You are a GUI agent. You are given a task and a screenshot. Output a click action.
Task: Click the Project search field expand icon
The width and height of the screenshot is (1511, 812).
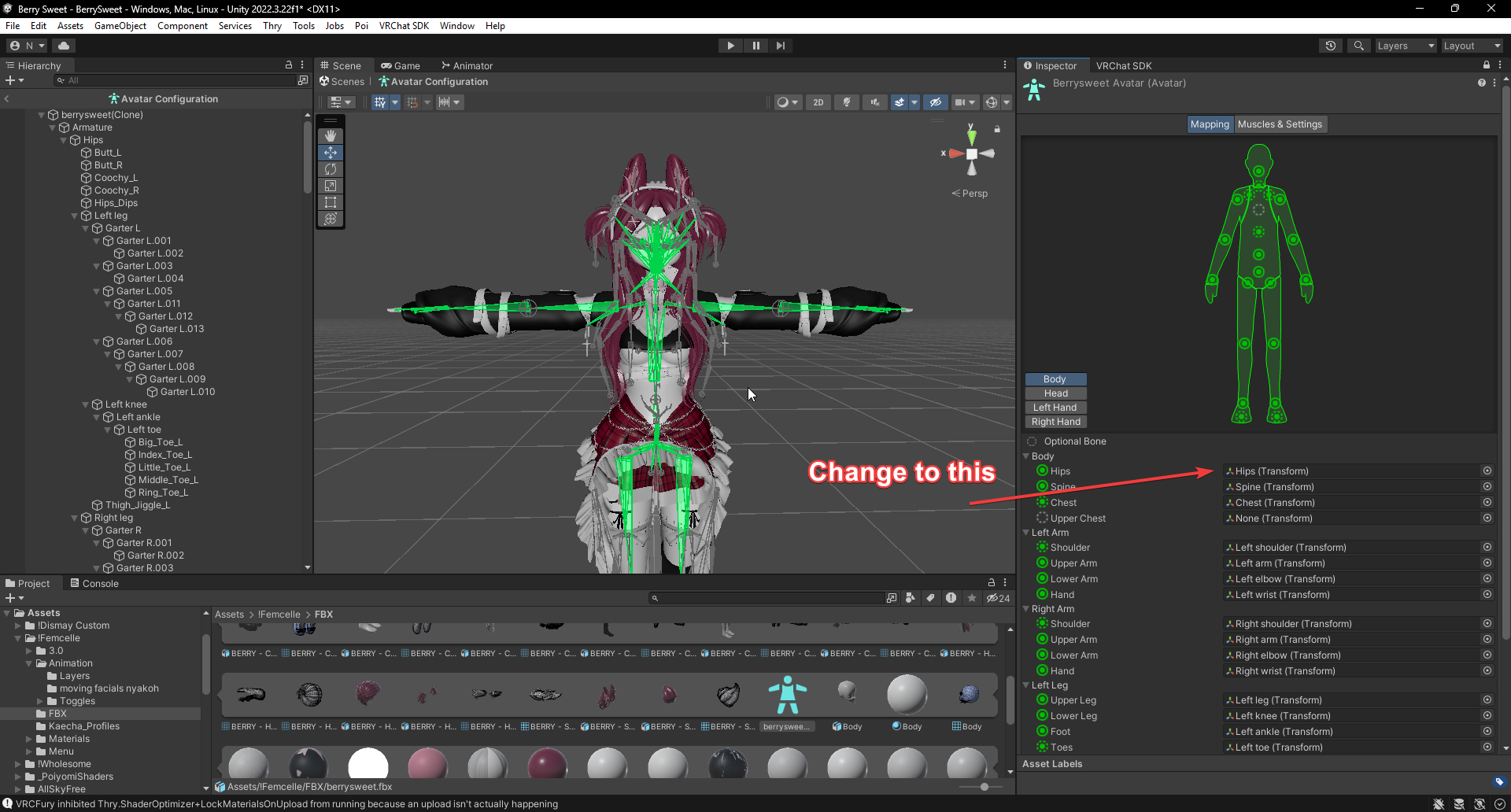coord(891,598)
